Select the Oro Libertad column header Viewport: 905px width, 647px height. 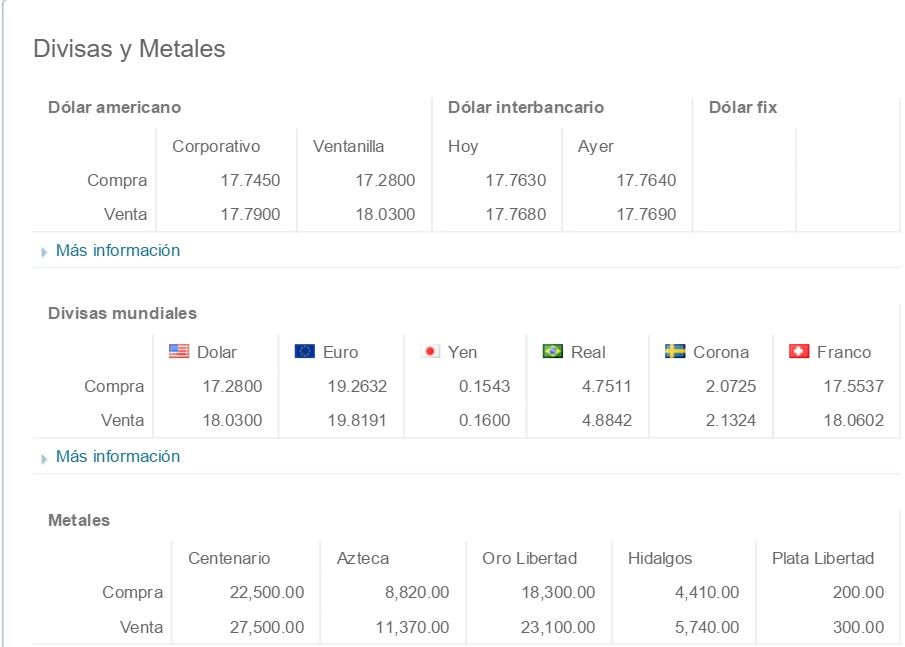coord(530,558)
